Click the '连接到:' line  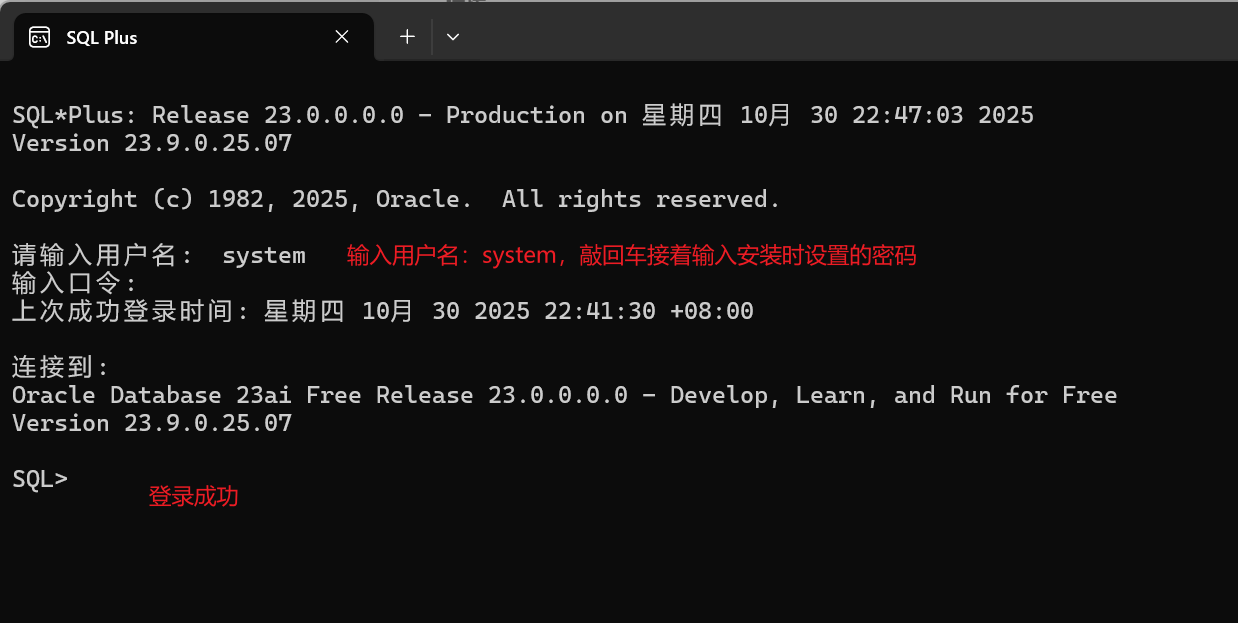(61, 367)
